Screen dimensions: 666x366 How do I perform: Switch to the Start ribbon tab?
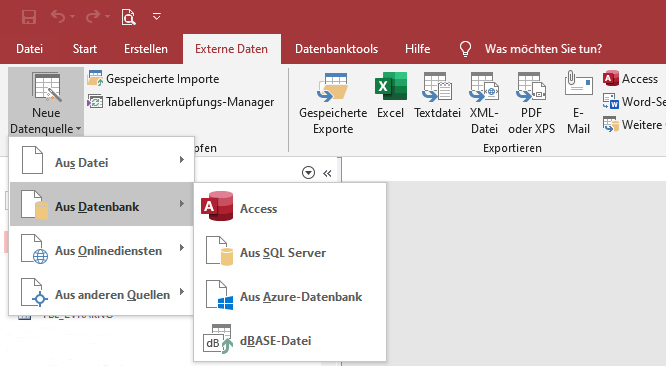pyautogui.click(x=85, y=49)
